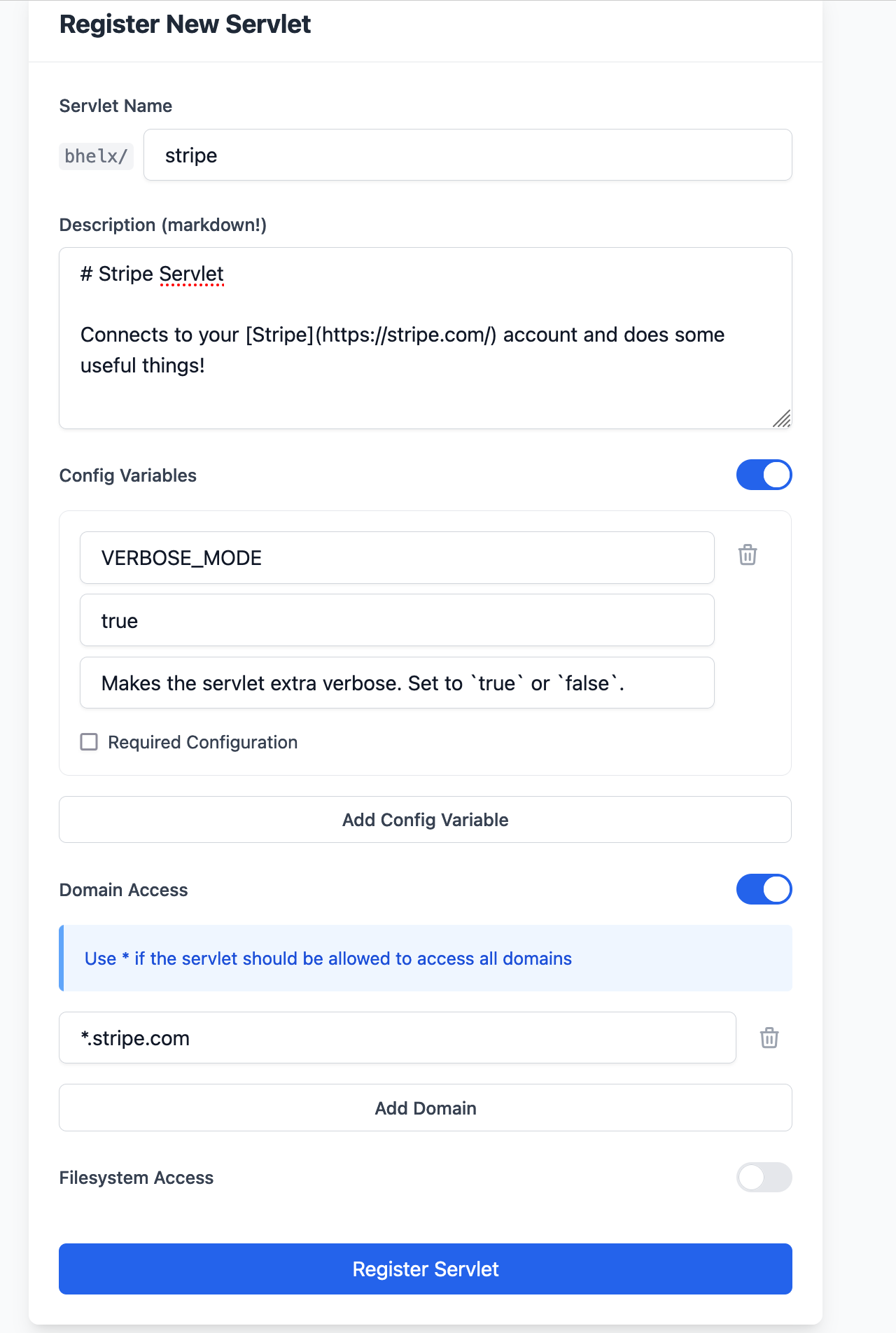Delete the VERBOSE_MODE config variable
The image size is (896, 1333).
(747, 554)
